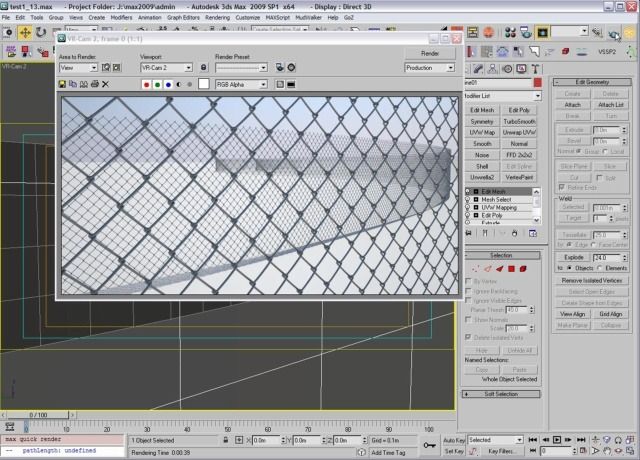Save the rendered image with the disk icon

(x=62, y=84)
